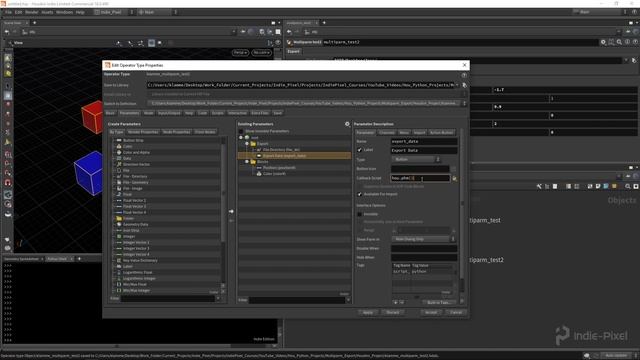Image resolution: width=640 pixels, height=360 pixels.
Task: Click the dialog help question mark icon
Action: [464, 76]
